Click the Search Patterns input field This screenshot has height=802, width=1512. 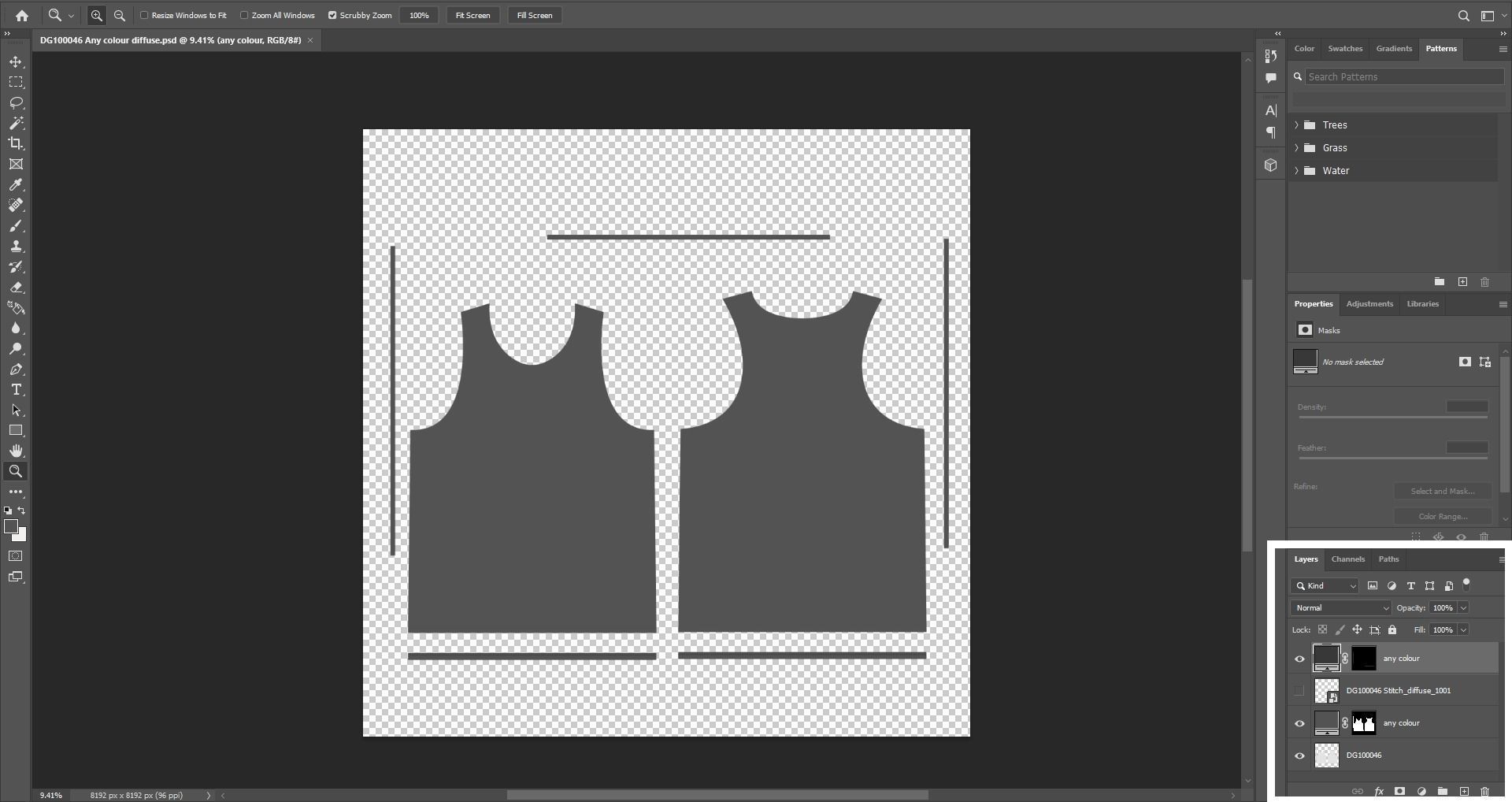1404,76
